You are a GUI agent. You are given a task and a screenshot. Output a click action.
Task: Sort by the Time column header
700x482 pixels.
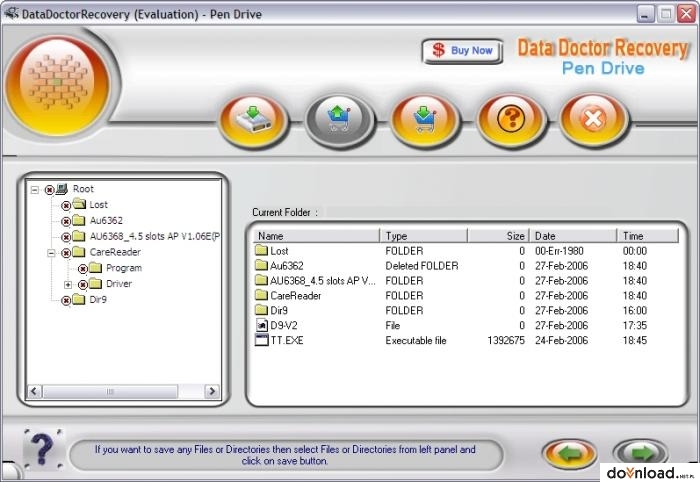pyautogui.click(x=648, y=236)
